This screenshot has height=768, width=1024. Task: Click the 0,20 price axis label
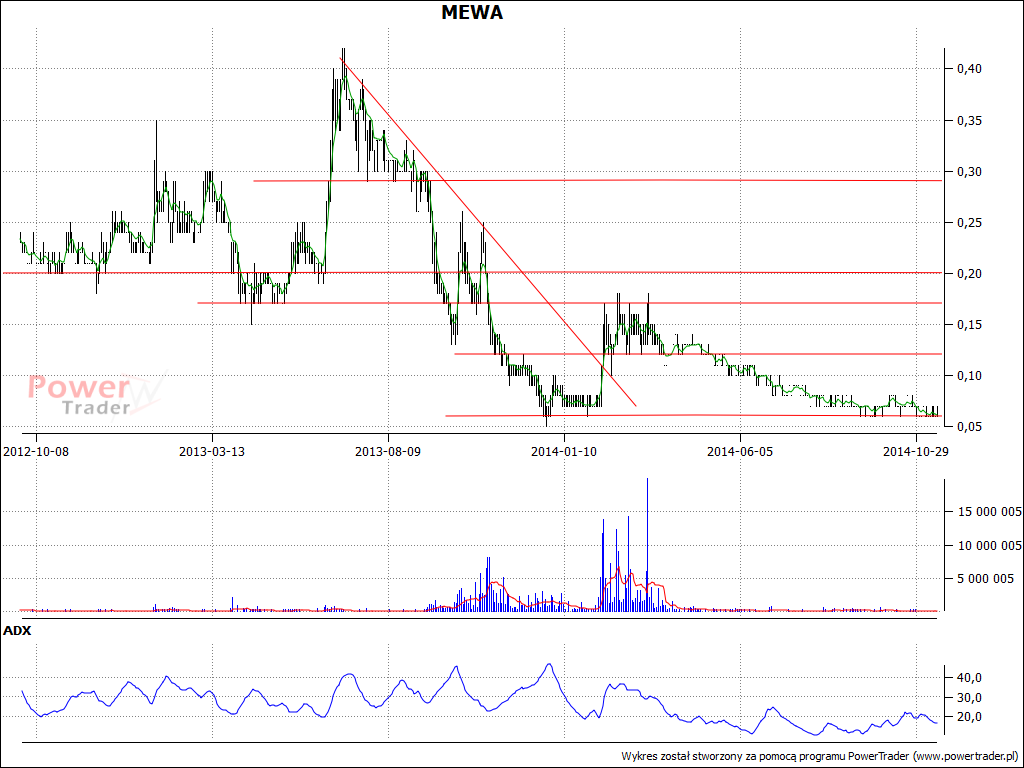pos(970,274)
